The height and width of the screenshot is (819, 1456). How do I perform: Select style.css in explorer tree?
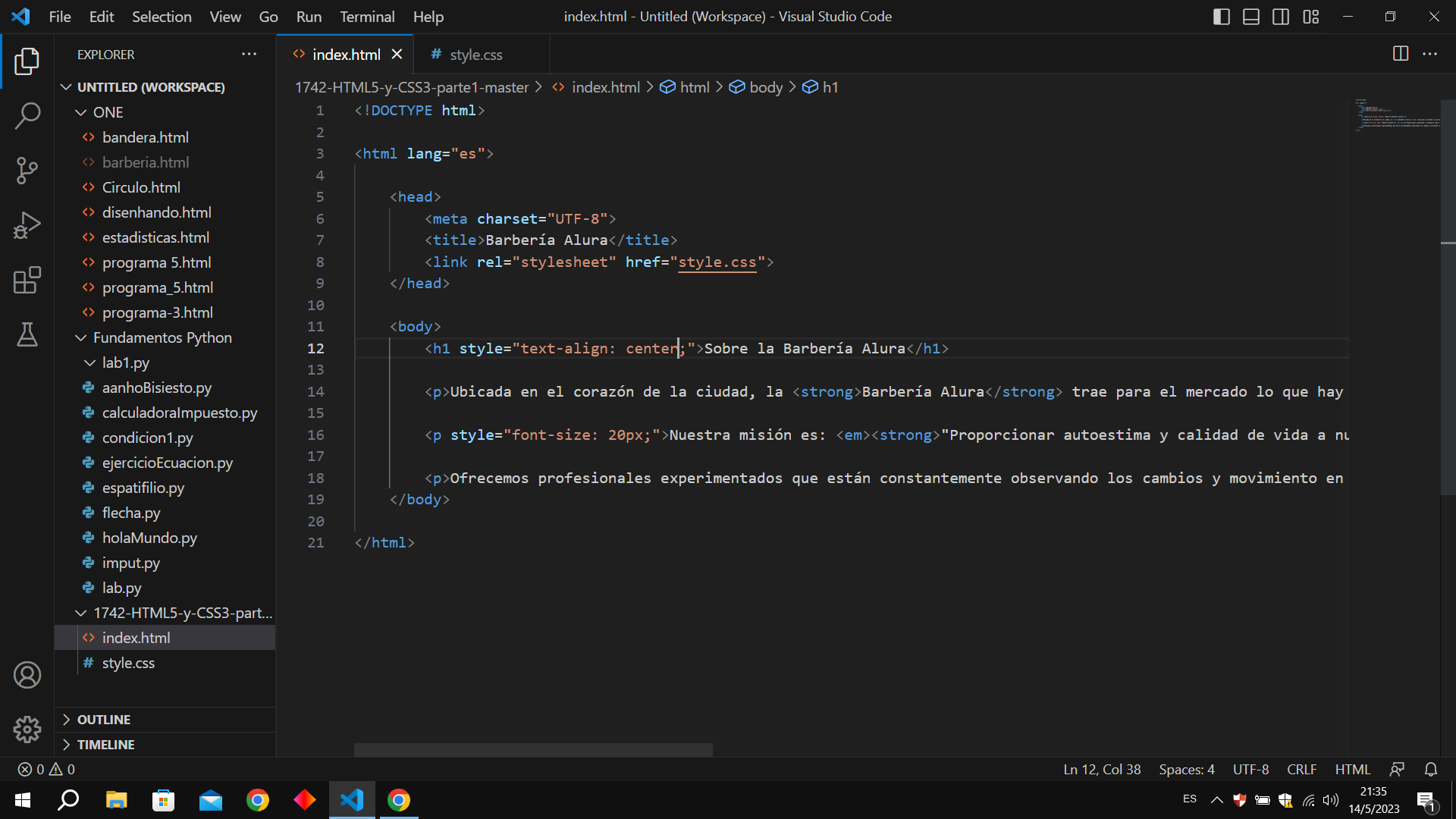(128, 663)
